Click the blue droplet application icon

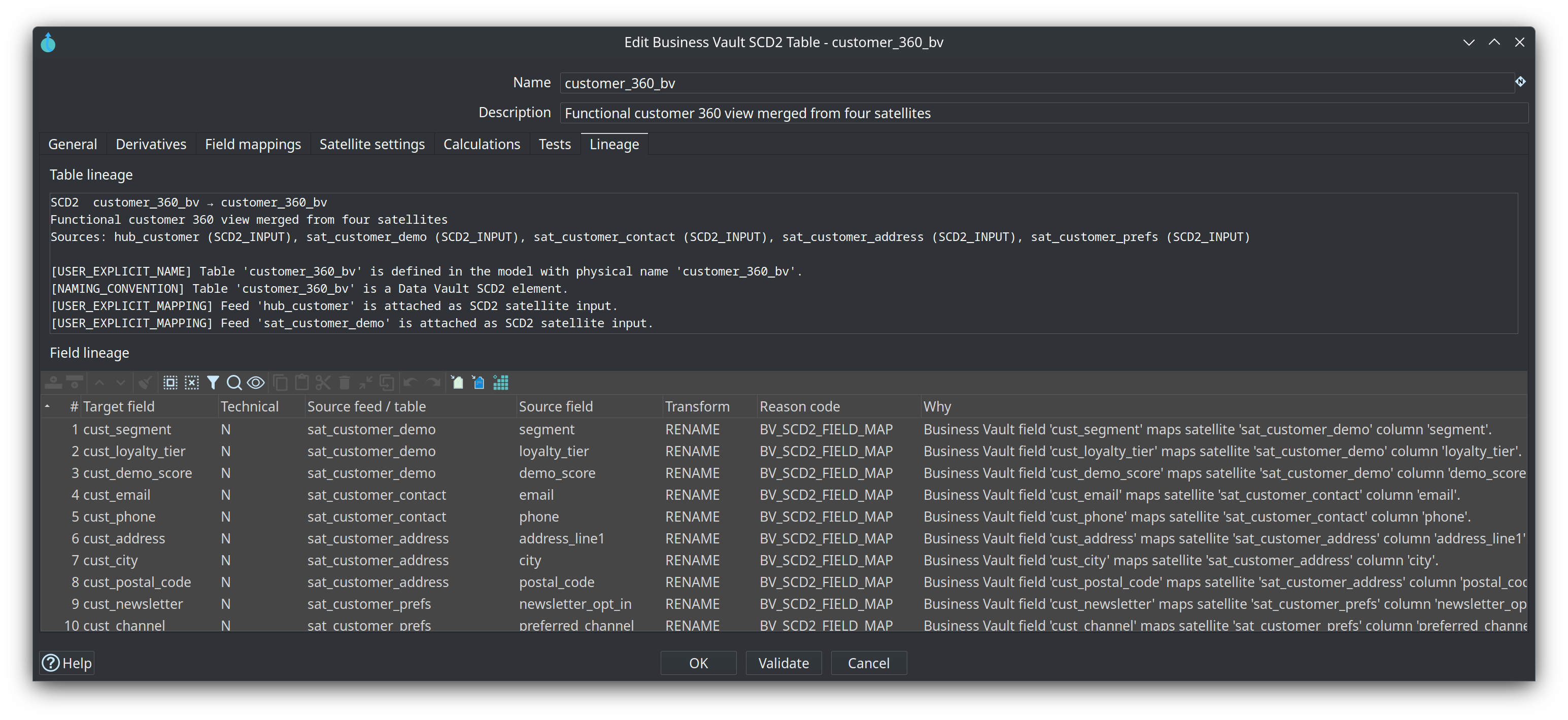click(x=48, y=43)
